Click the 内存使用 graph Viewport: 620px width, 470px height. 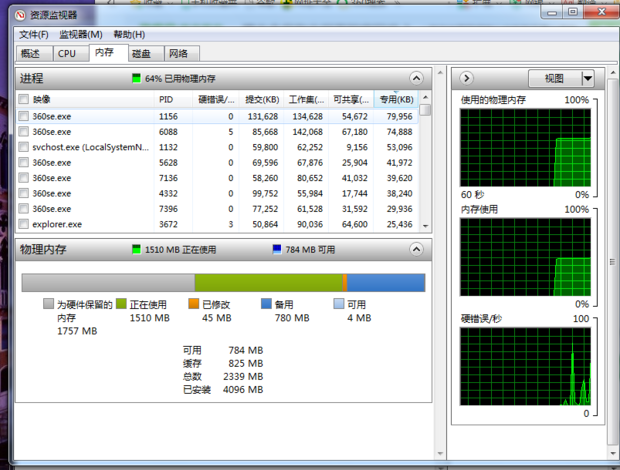[525, 257]
